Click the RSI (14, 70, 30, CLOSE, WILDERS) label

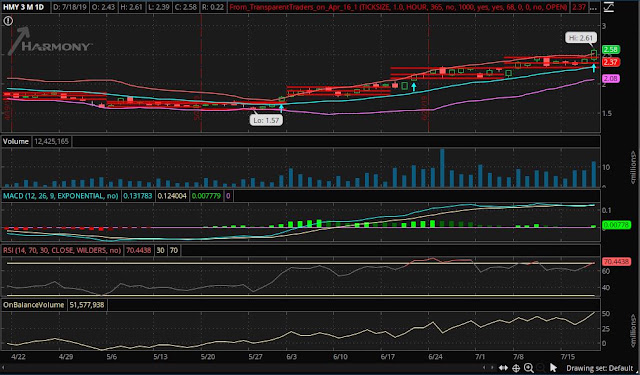point(62,250)
